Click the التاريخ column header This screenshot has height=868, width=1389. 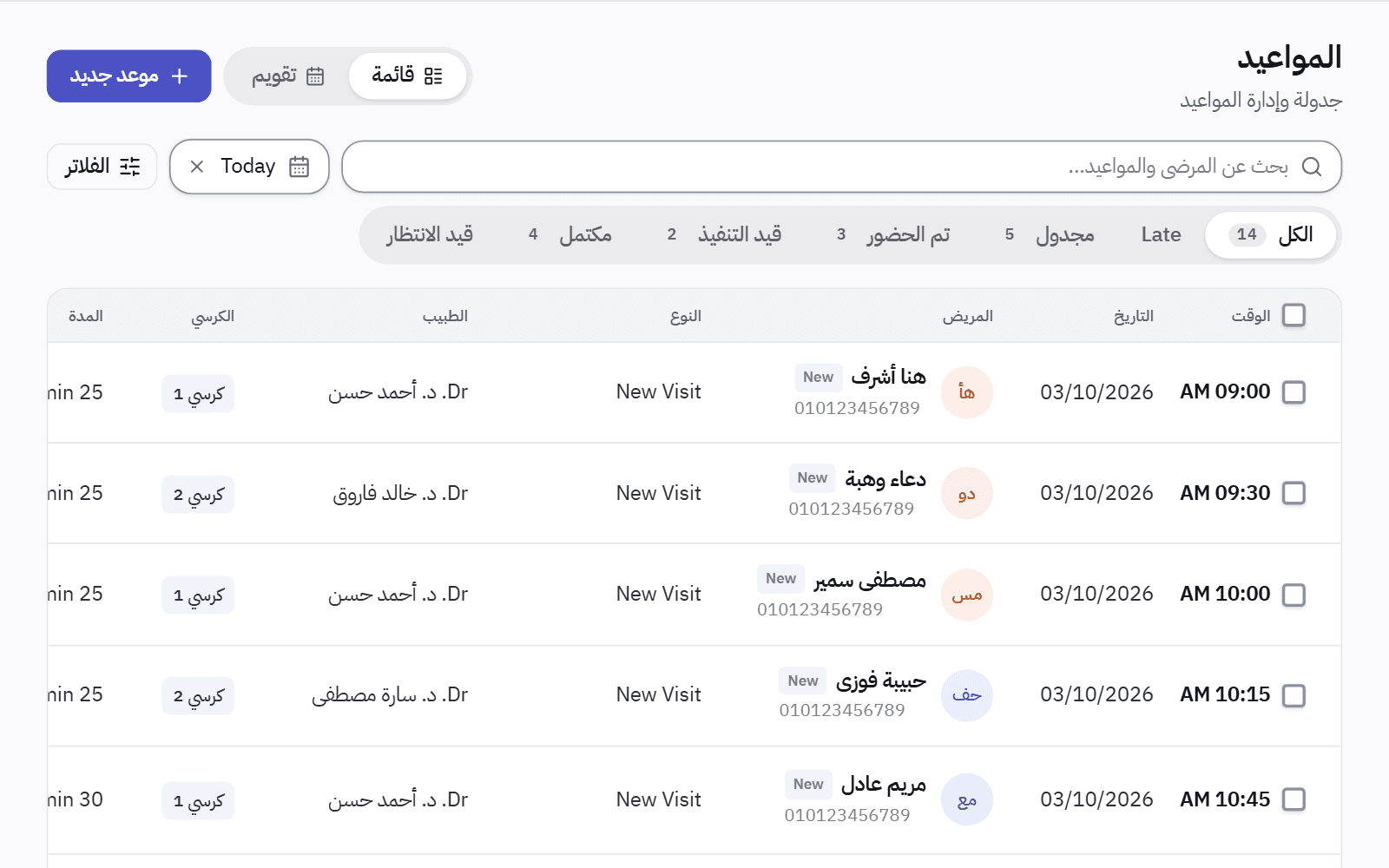(x=1134, y=316)
